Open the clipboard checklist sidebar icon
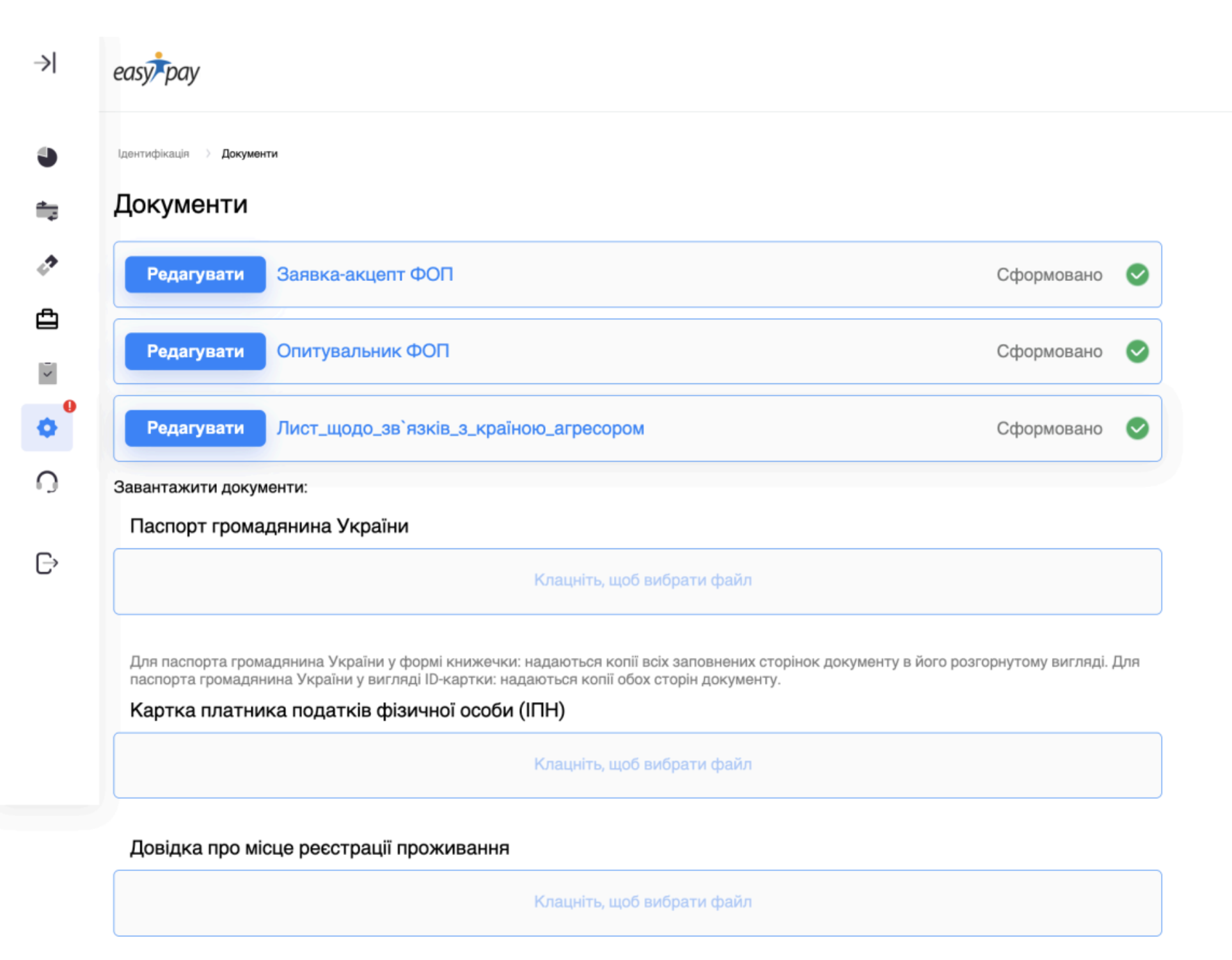The image size is (1232, 960). [47, 373]
